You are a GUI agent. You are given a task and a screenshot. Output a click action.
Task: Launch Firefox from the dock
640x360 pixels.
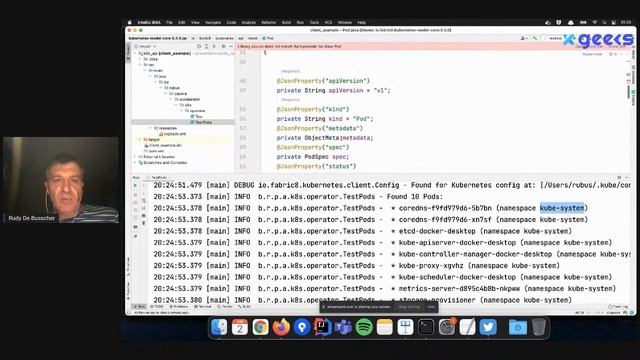click(x=281, y=327)
